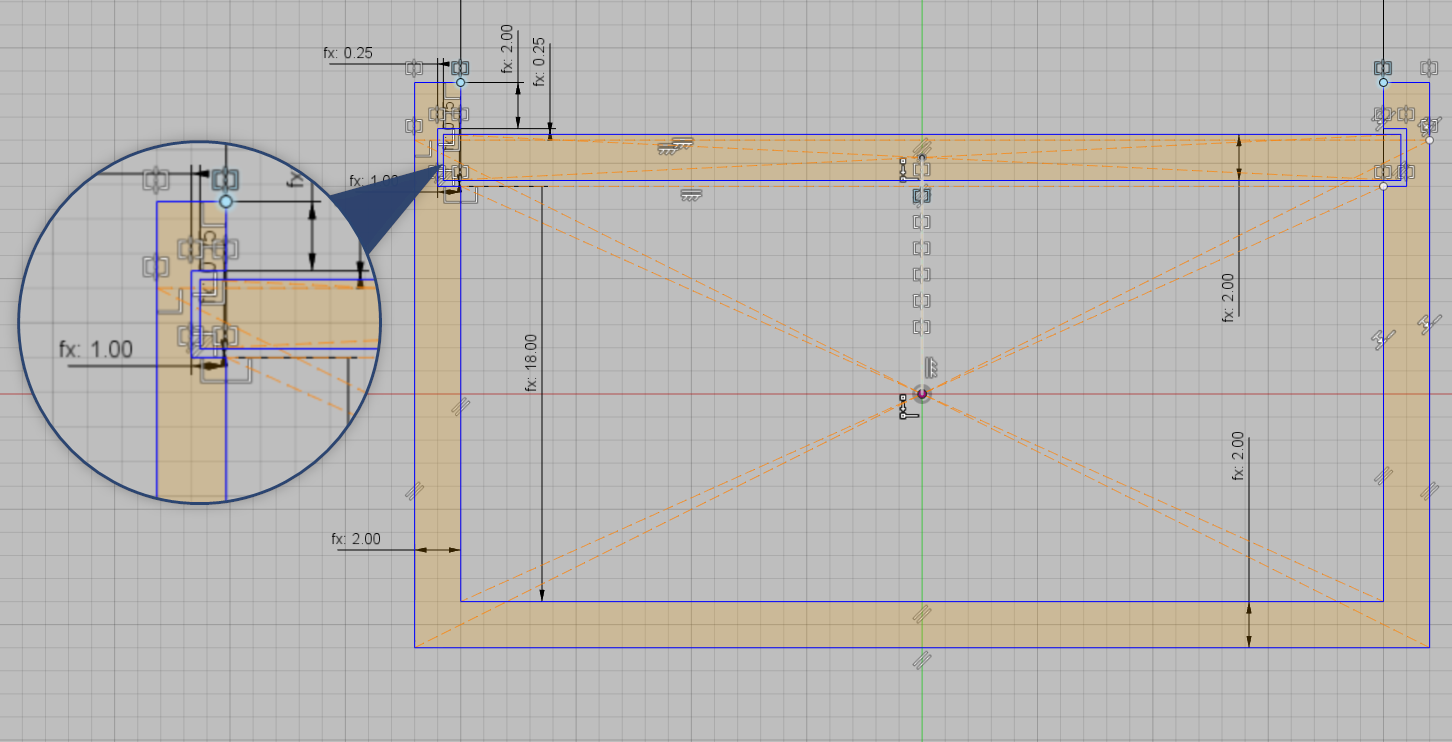Image resolution: width=1452 pixels, height=742 pixels.
Task: Click the constraint glyph at the top-right corner
Action: click(1384, 68)
